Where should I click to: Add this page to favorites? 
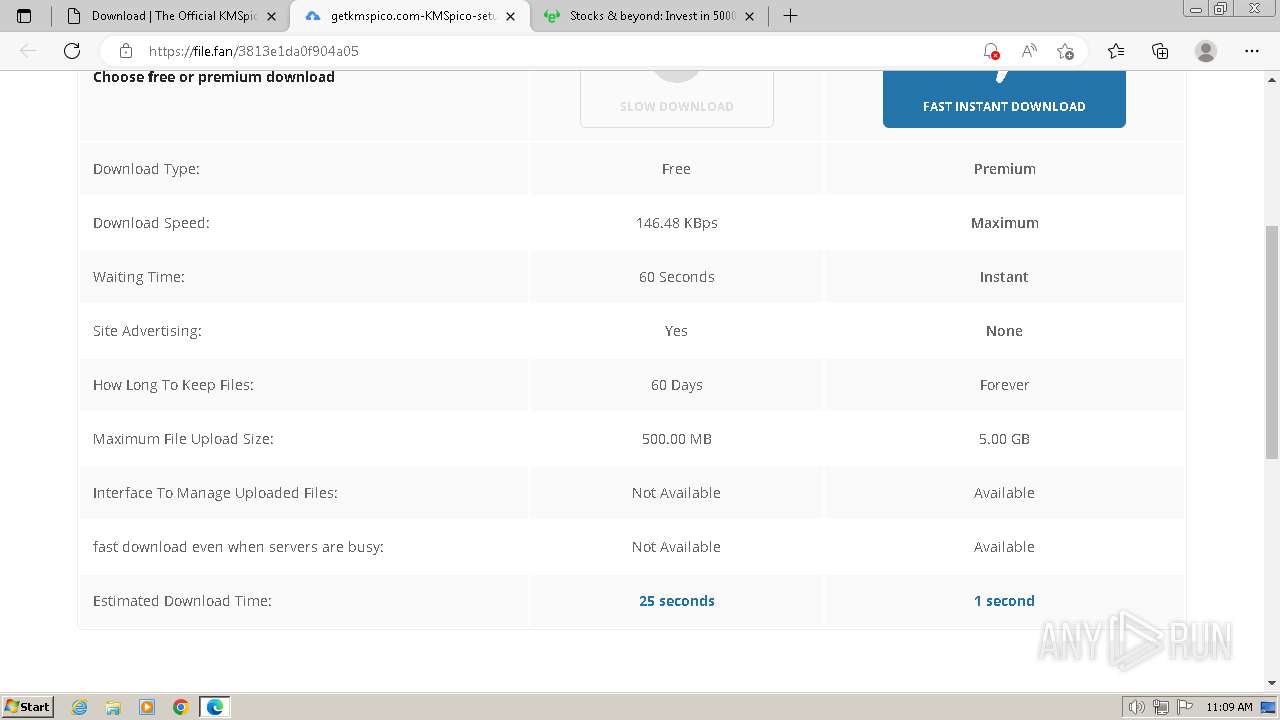point(1065,51)
